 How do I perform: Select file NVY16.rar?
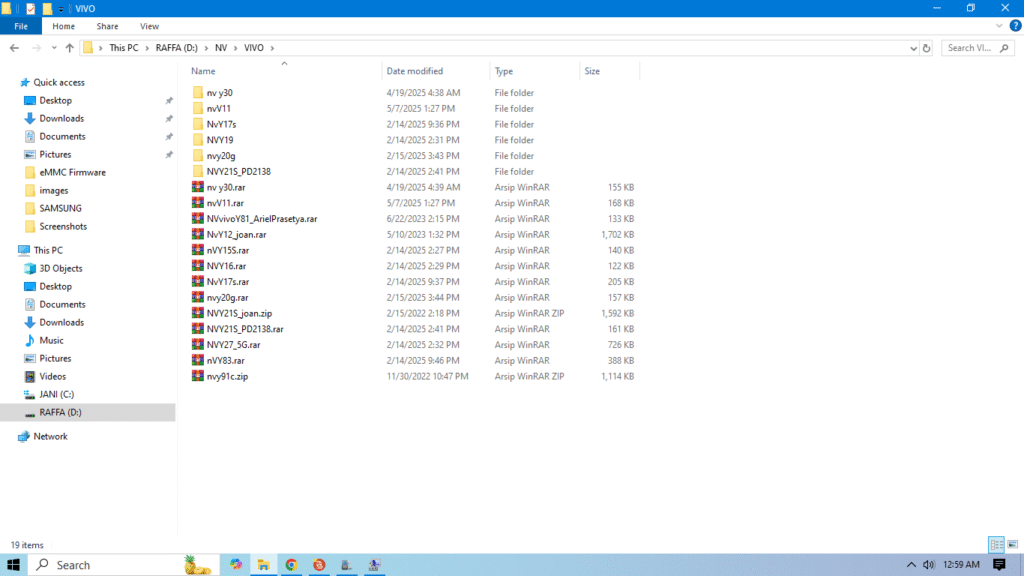tap(226, 266)
